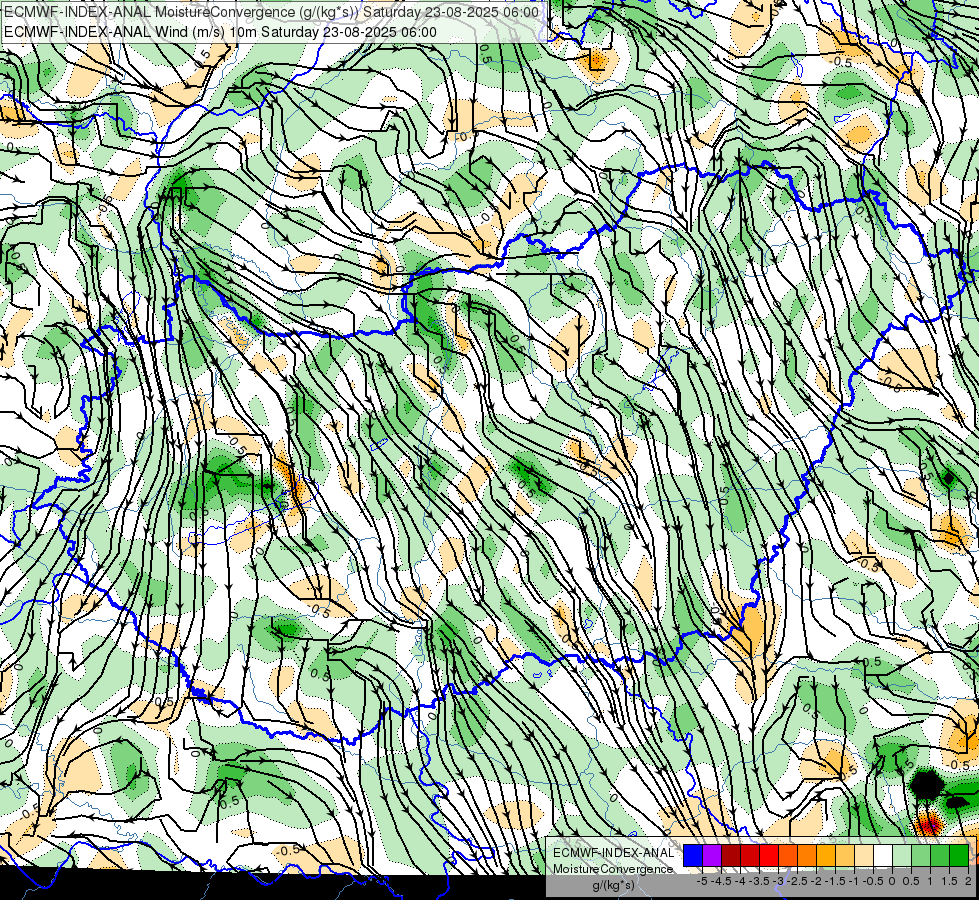This screenshot has width=979, height=900.
Task: Click the legend unit label g/(kg*s)
Action: coord(614,885)
